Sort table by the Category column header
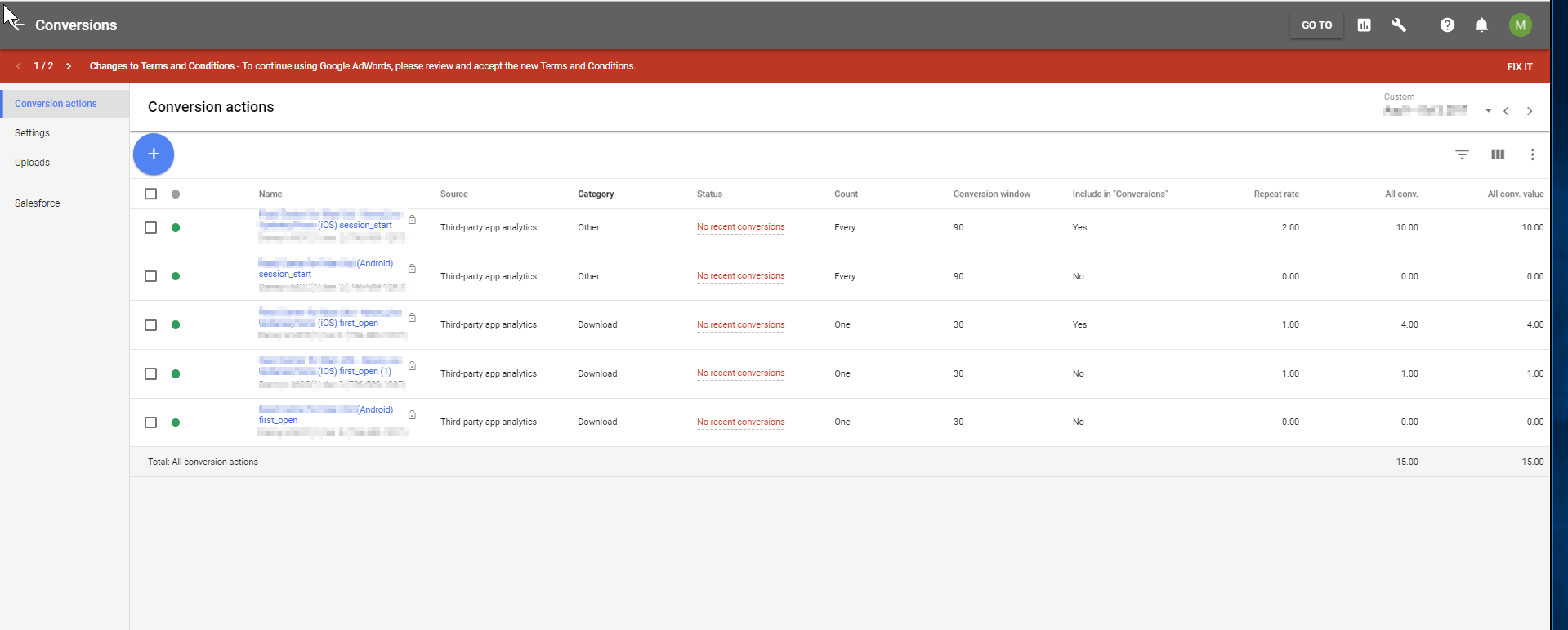 click(596, 194)
